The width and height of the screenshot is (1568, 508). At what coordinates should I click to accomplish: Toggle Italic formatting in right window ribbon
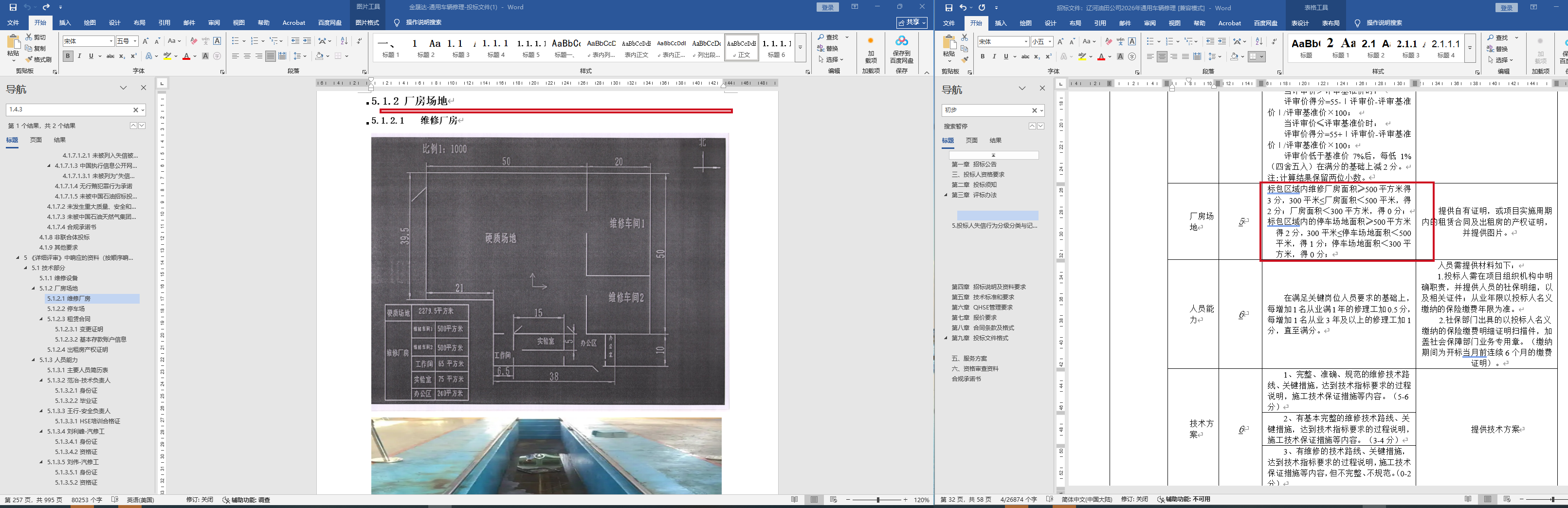click(x=994, y=56)
